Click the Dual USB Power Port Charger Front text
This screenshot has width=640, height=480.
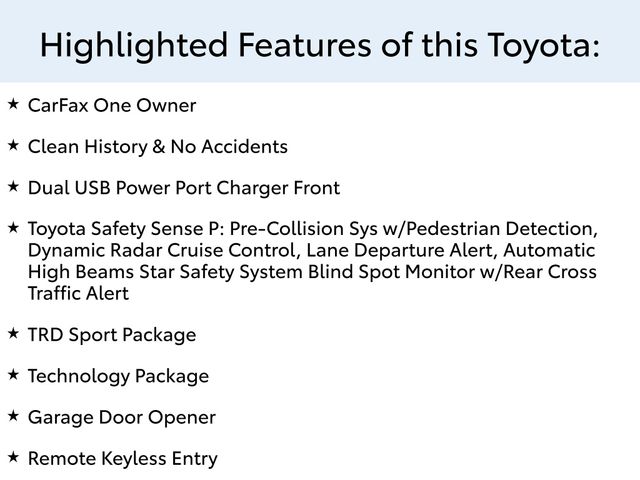(x=184, y=188)
